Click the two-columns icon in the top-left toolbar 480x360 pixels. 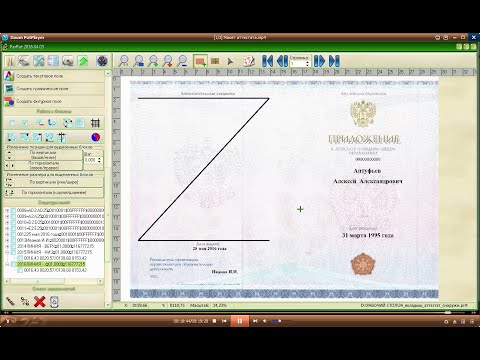point(10,61)
